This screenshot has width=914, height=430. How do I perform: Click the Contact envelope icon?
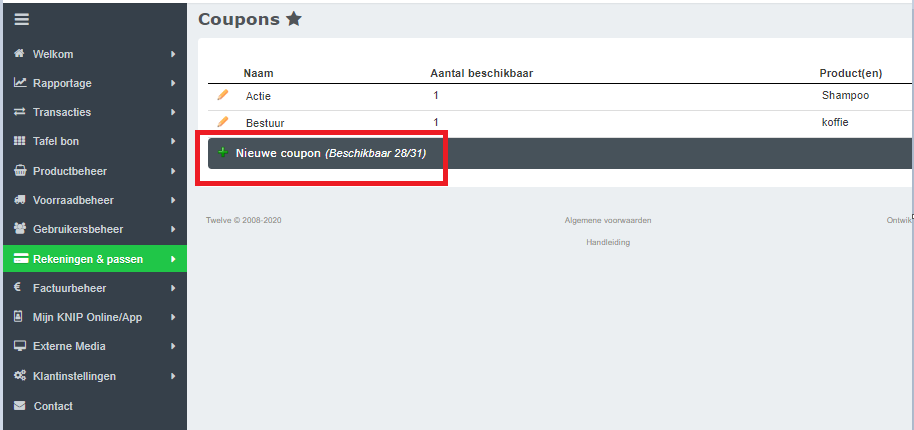point(20,406)
